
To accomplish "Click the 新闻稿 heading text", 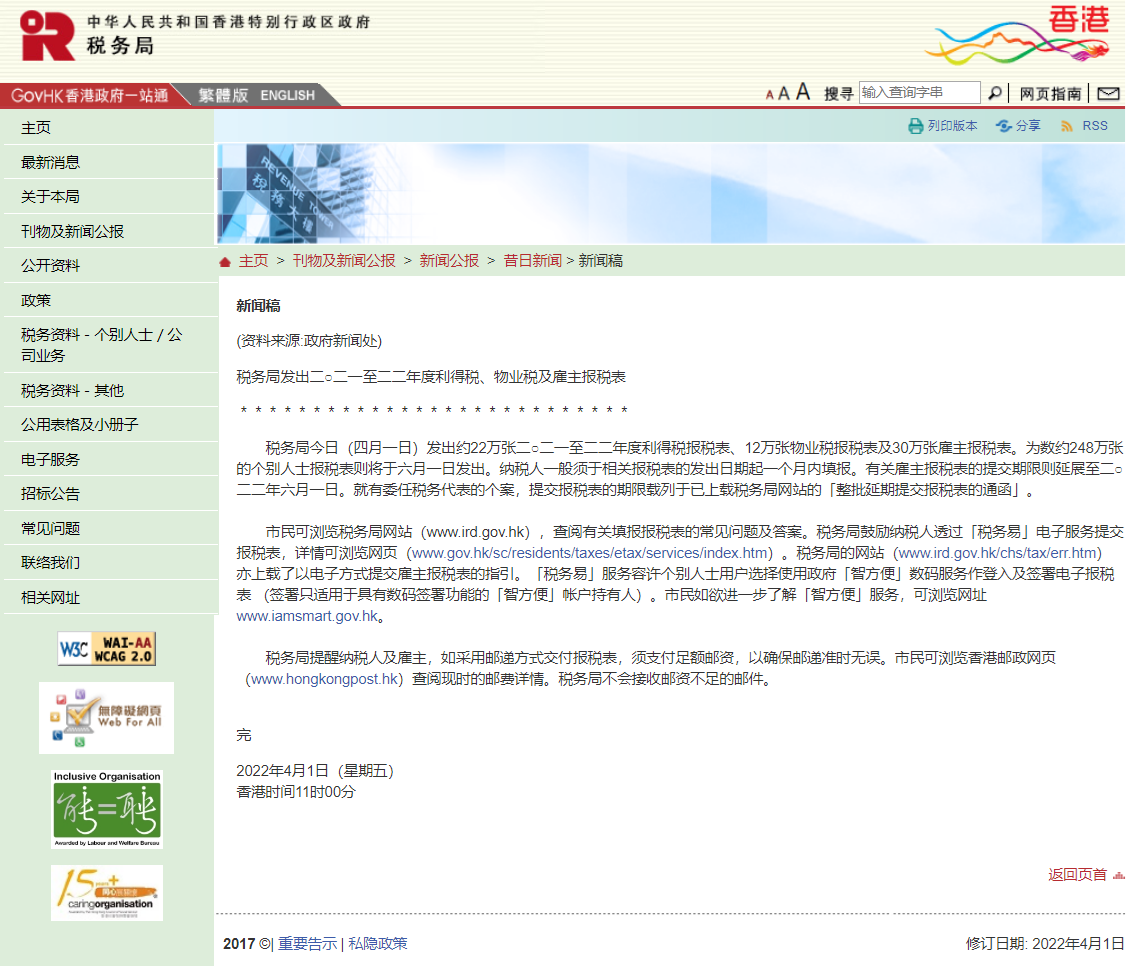I will 258,306.
